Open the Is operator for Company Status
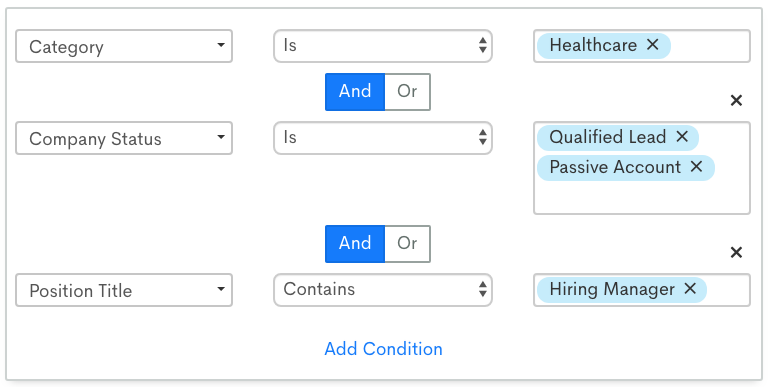 point(383,138)
